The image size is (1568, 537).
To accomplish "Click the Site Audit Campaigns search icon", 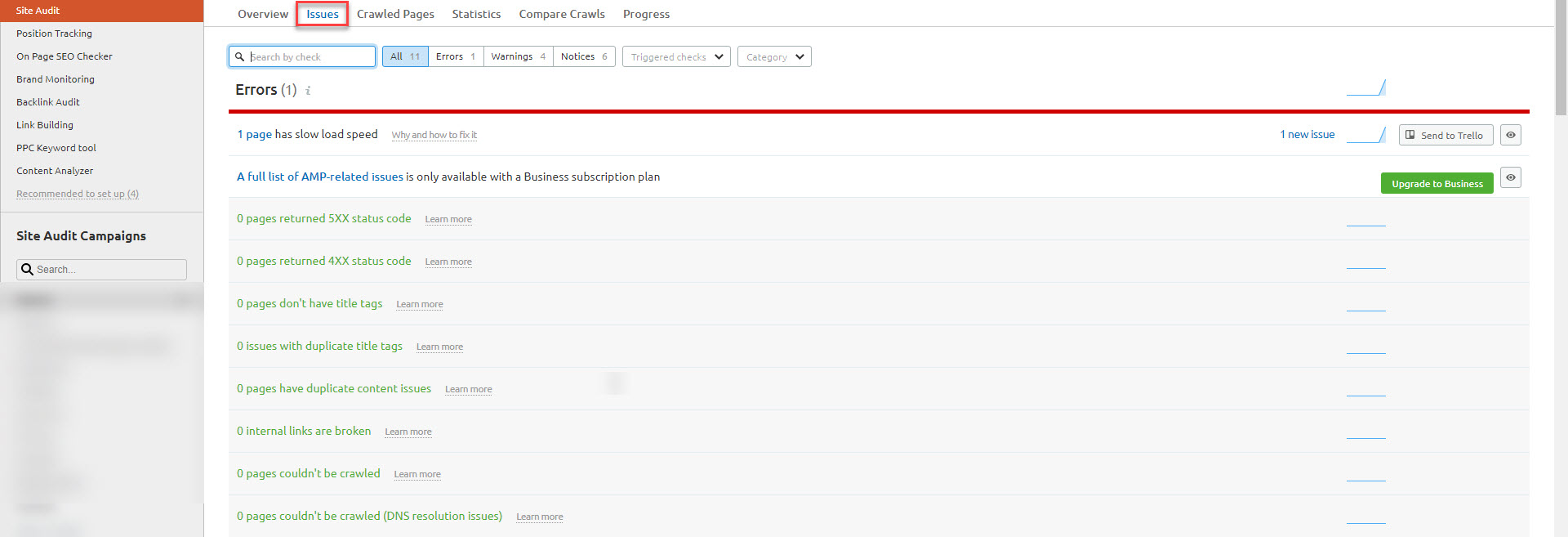I will 28,269.
